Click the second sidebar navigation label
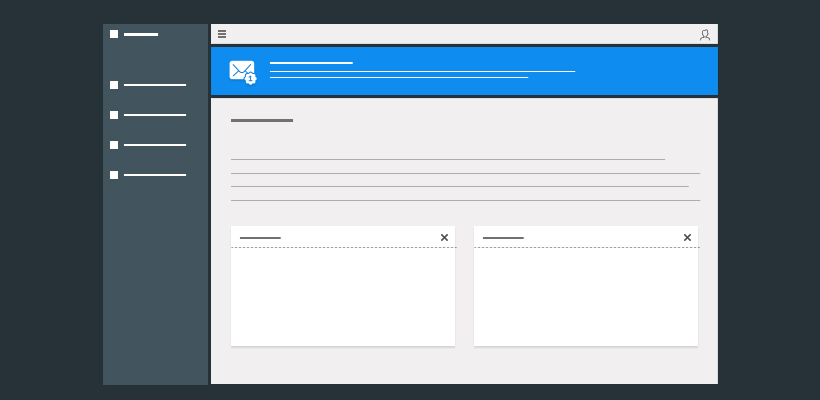 (155, 115)
